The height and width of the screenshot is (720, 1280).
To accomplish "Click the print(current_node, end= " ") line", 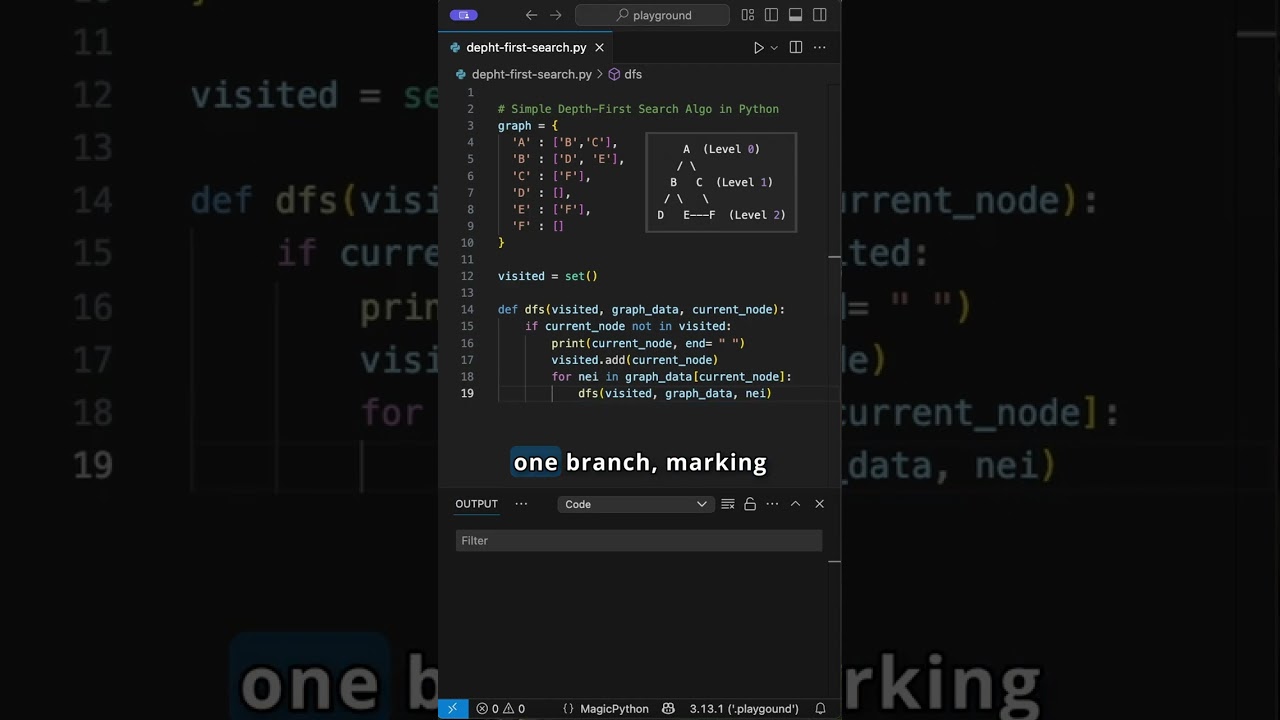I will click(x=648, y=343).
